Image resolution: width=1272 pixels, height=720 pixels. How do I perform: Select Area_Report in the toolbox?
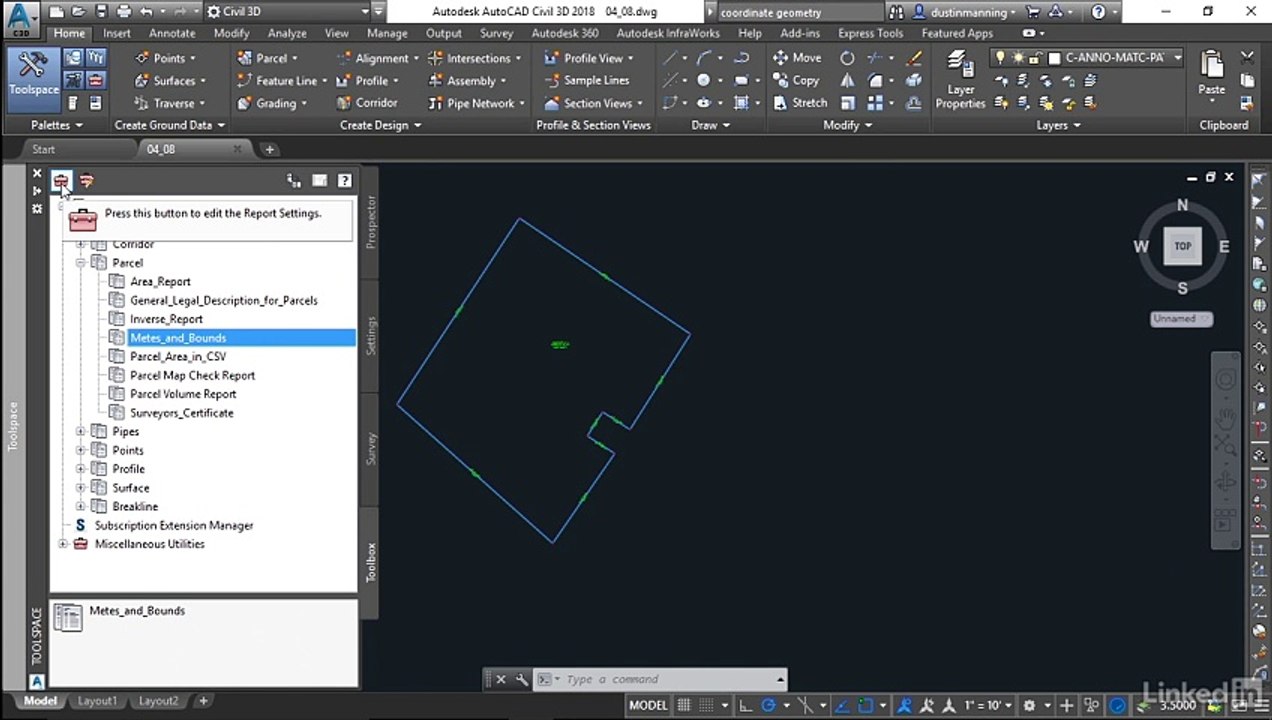point(160,282)
